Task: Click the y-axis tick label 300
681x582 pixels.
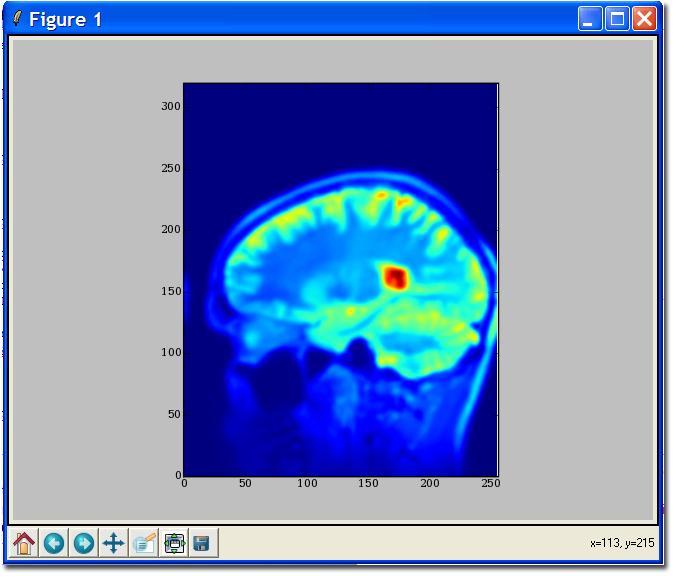Action: tap(173, 107)
